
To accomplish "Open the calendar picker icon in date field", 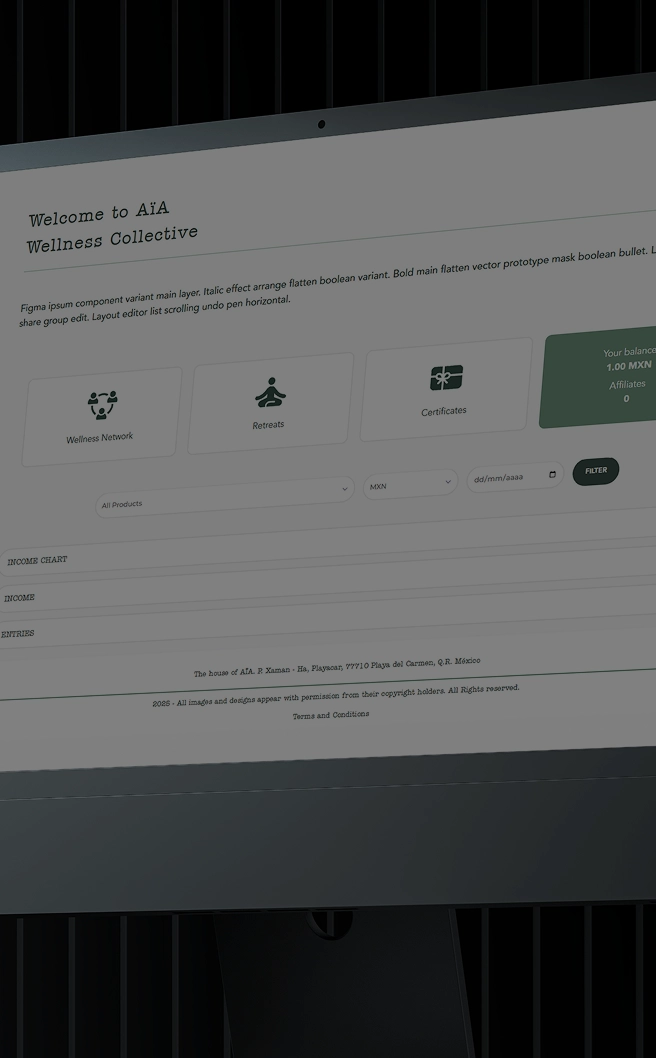I will click(552, 475).
